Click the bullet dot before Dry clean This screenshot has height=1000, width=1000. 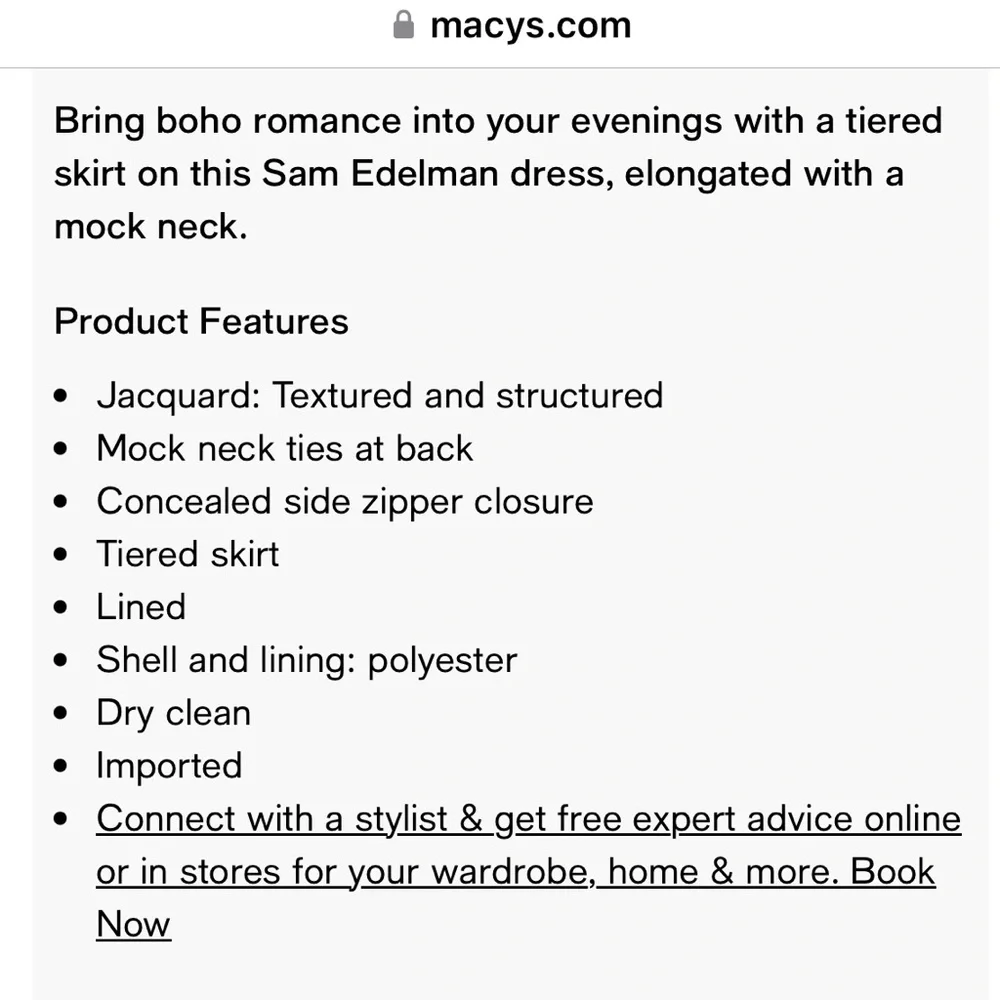61,713
